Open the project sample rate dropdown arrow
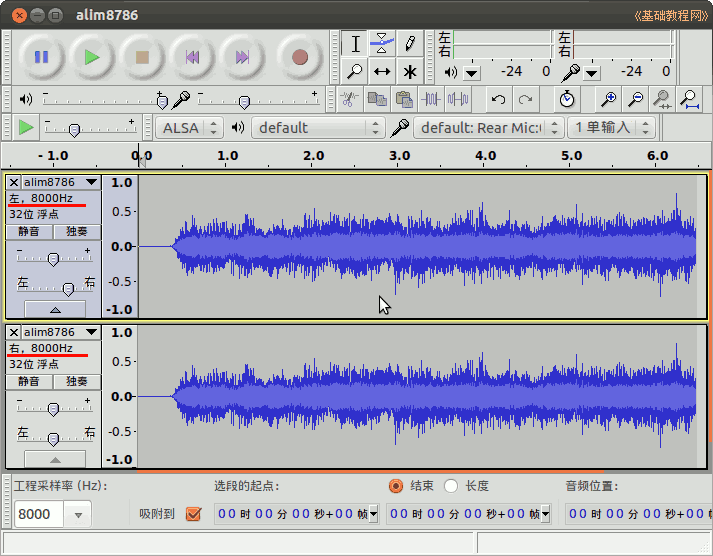Image resolution: width=713 pixels, height=556 pixels. 78,515
